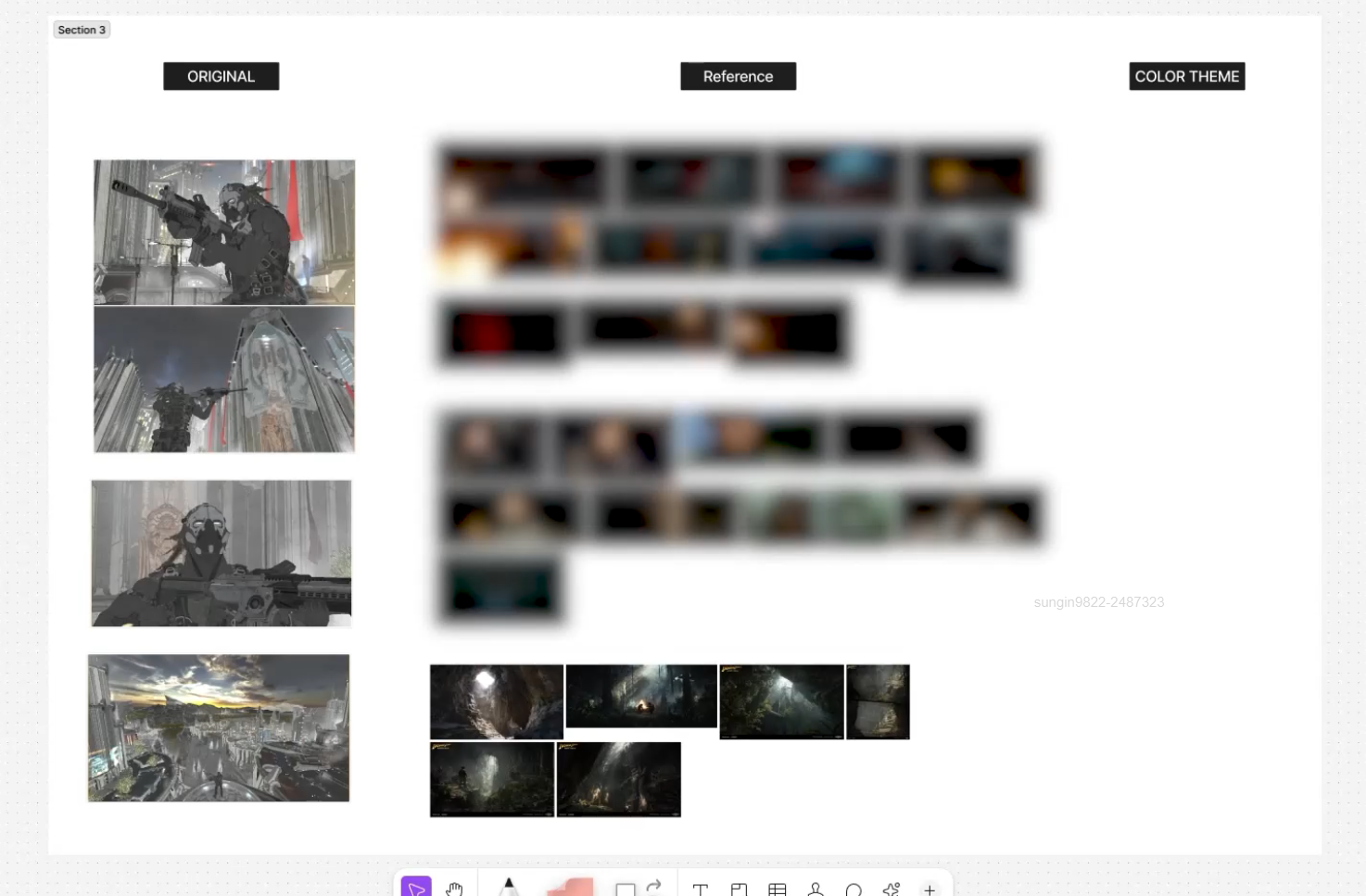
Task: Select the ORIGINAL heading label
Action: 221,76
